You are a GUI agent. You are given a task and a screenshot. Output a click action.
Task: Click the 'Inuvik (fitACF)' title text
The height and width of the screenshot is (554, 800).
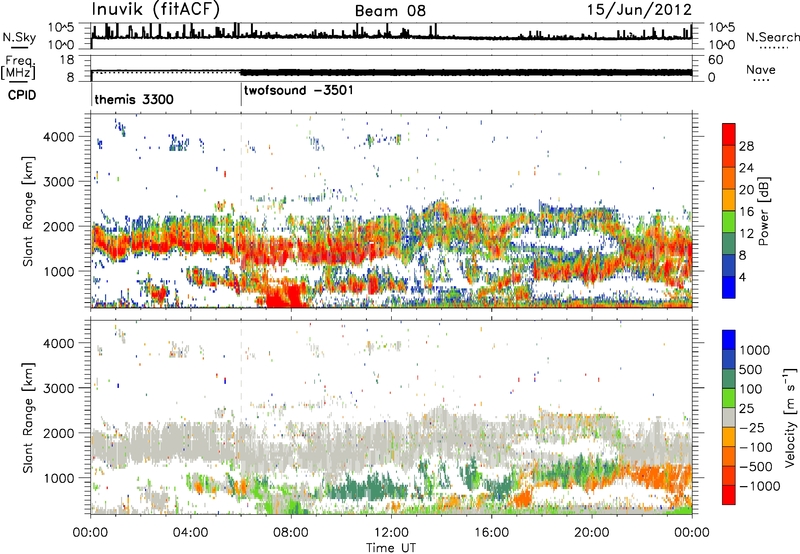coord(155,10)
